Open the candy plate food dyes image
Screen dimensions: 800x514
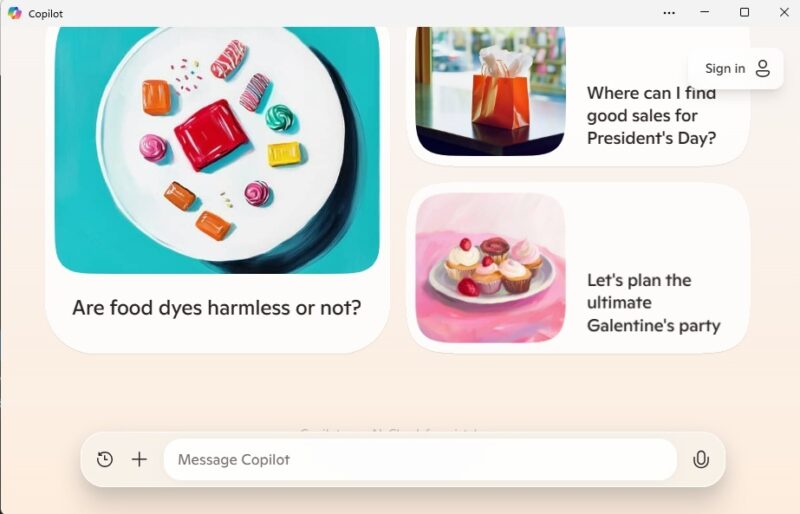pos(217,150)
